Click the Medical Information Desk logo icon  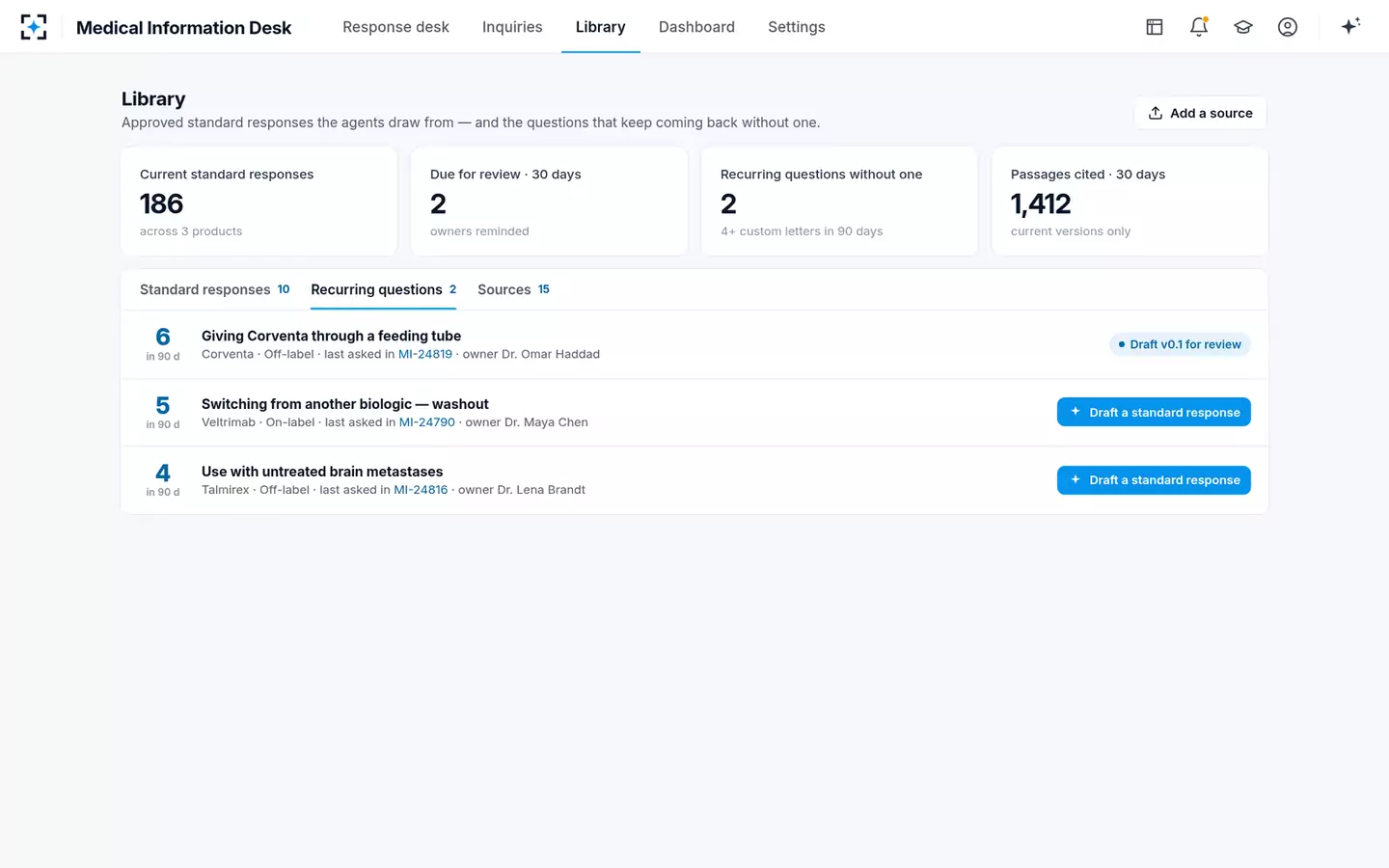pos(34,27)
